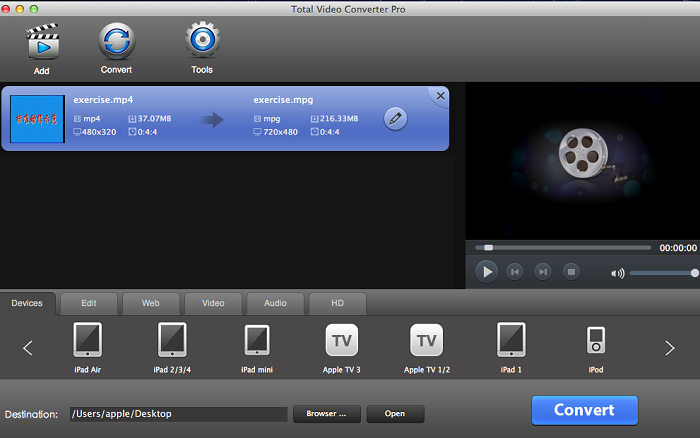This screenshot has width=700, height=438.
Task: Select the exercise.mp4 video thumbnail
Action: tap(37, 119)
